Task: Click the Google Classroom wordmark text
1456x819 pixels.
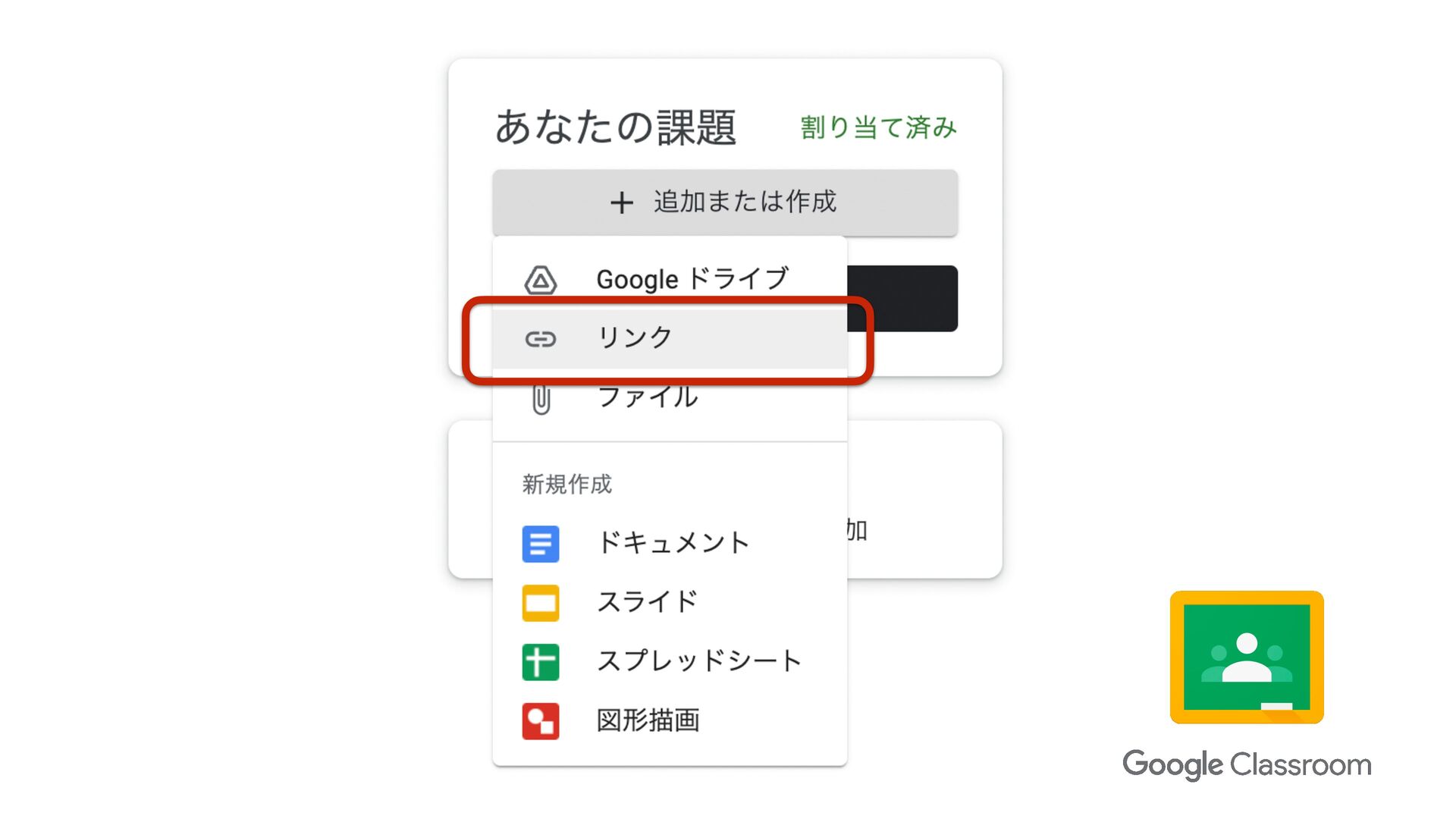Action: click(1247, 764)
